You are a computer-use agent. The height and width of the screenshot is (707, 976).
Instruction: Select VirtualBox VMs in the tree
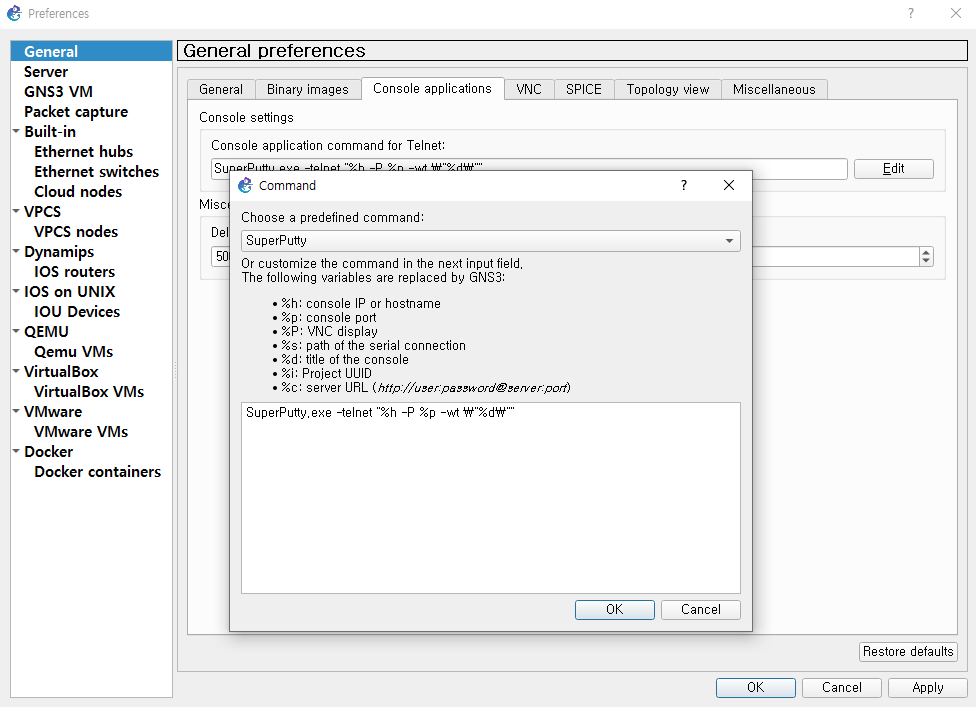point(89,391)
